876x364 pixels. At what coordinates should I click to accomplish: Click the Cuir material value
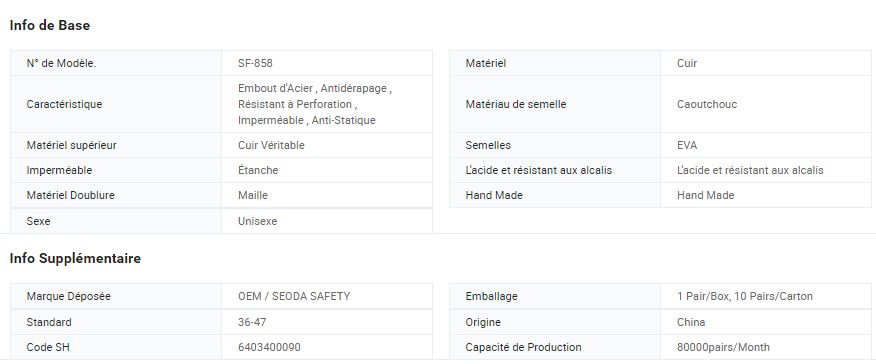point(687,63)
